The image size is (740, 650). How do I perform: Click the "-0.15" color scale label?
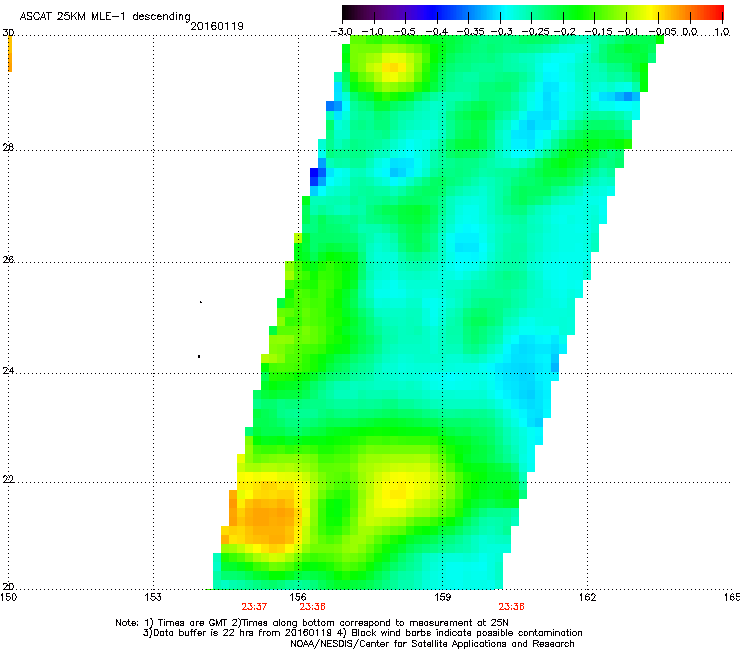(598, 32)
